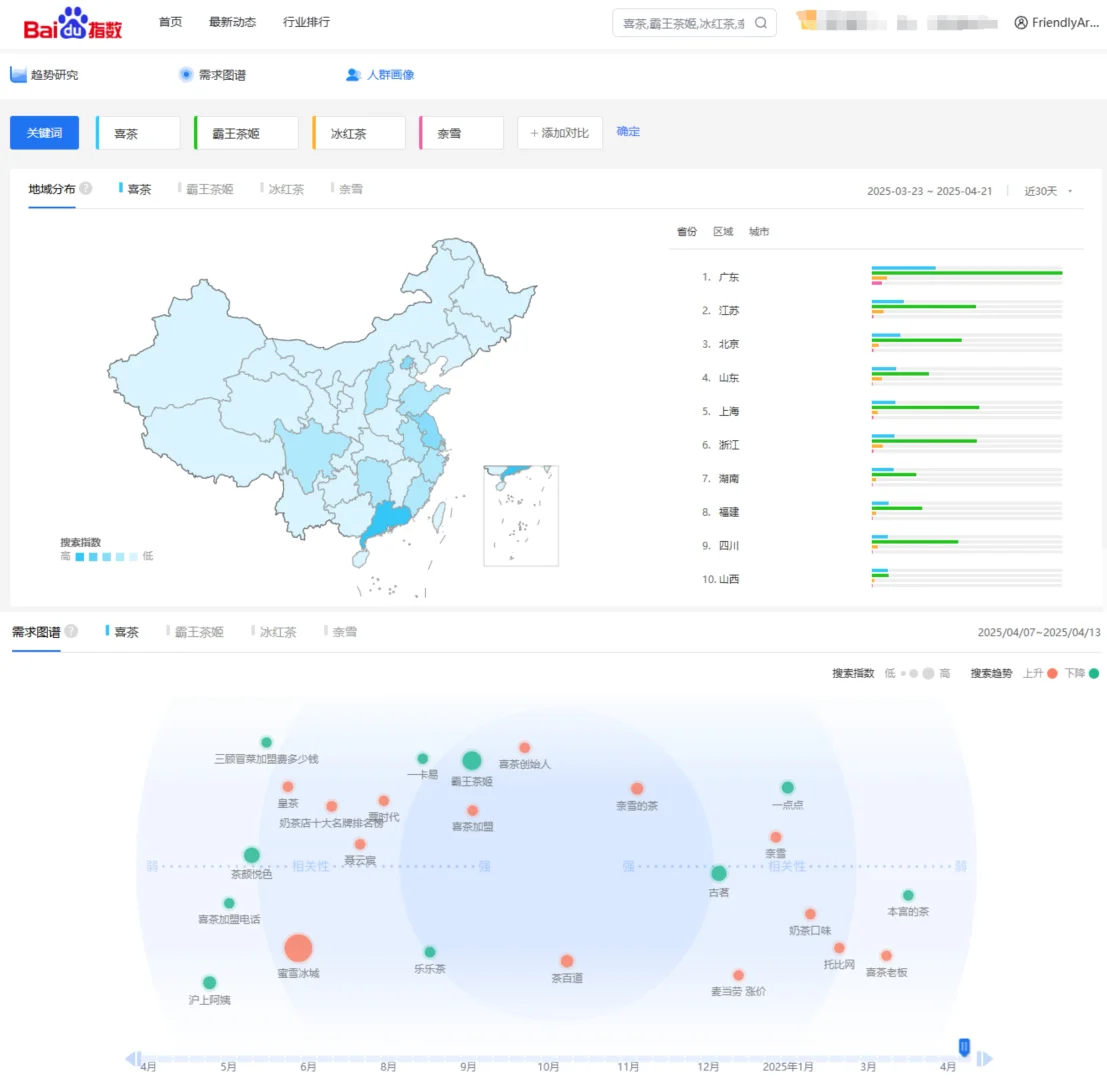Select 霸王茶姬 in 需求图谱 keyword toggles
The image size is (1107, 1080).
click(x=195, y=632)
